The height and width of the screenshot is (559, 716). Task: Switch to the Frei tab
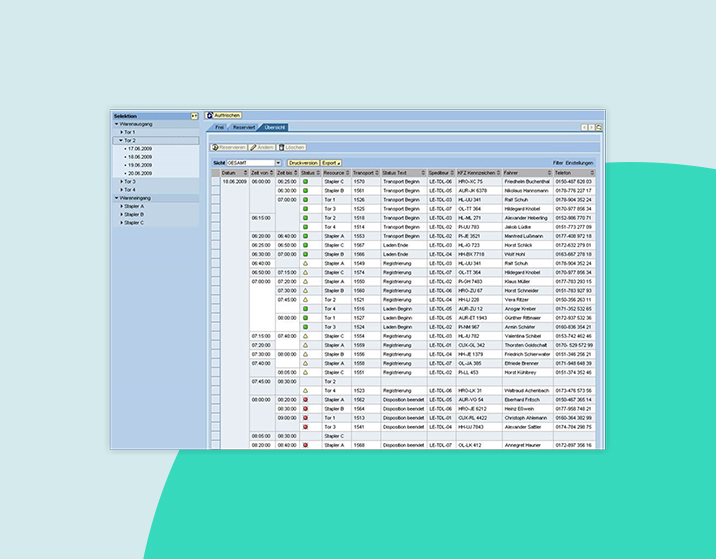point(219,128)
